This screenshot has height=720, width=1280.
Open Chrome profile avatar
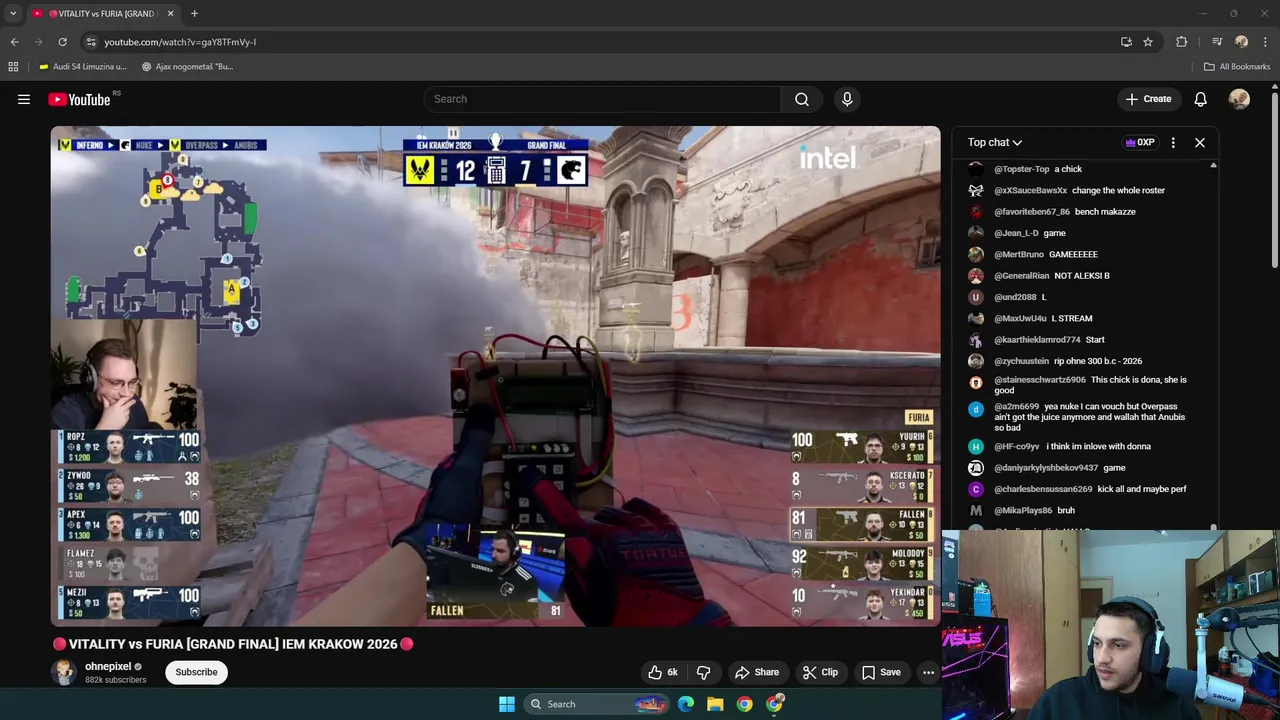tap(1241, 42)
